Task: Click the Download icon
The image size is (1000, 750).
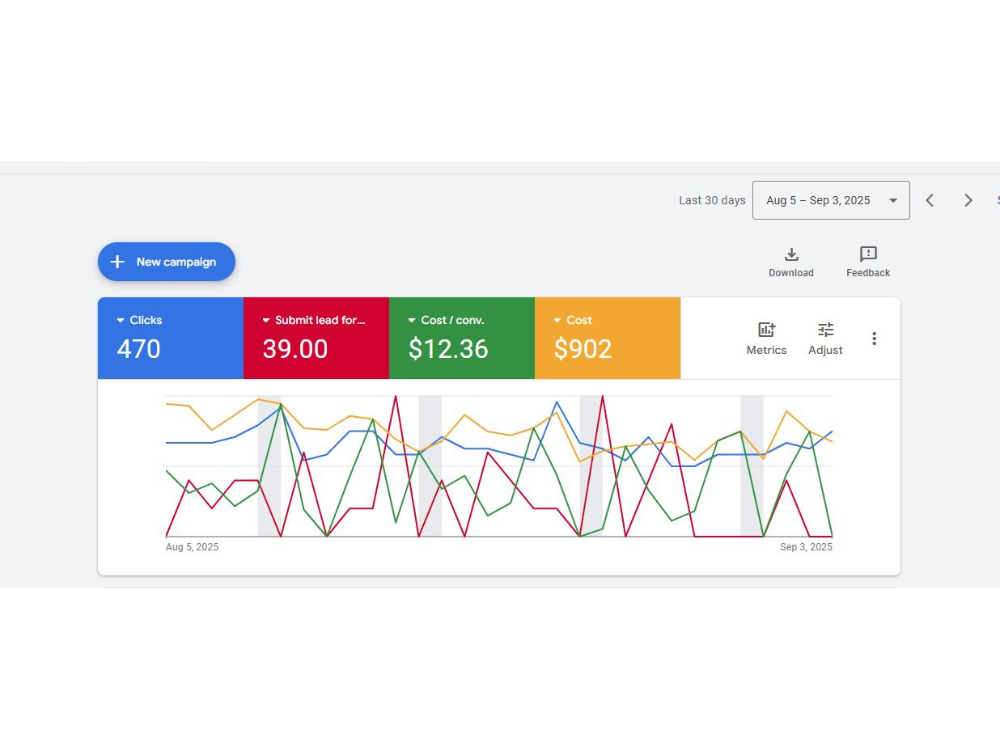Action: [x=790, y=254]
